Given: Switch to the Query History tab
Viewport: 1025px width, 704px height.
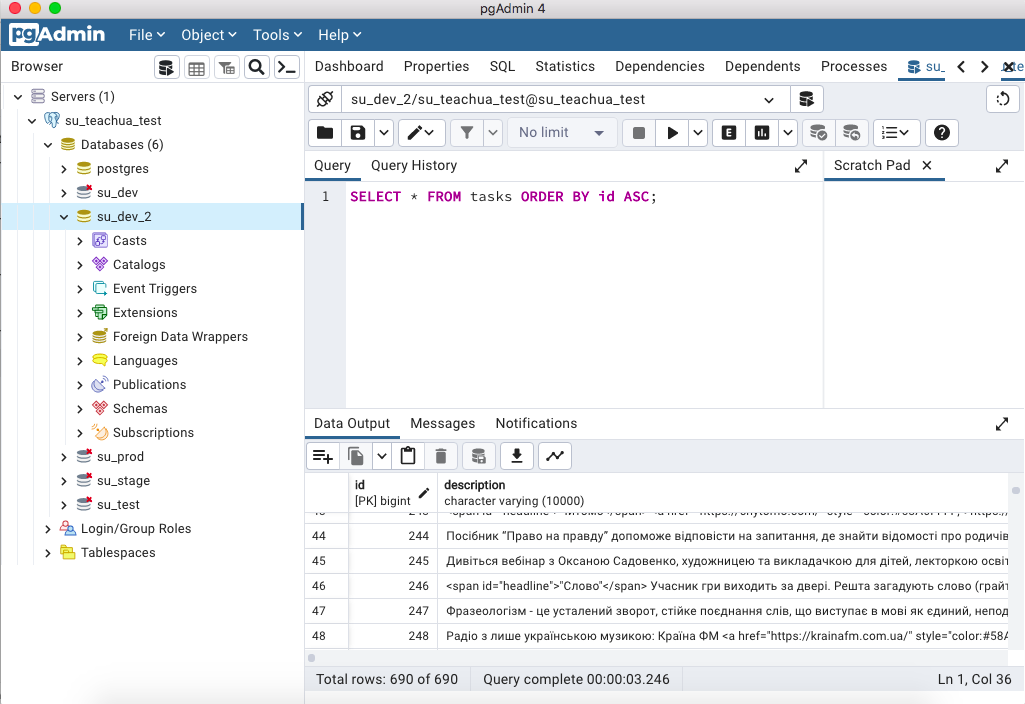Looking at the screenshot, I should 414,166.
